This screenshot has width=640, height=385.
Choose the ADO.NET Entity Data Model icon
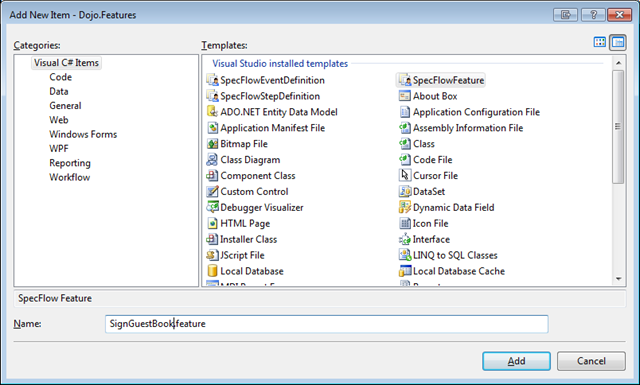(213, 112)
